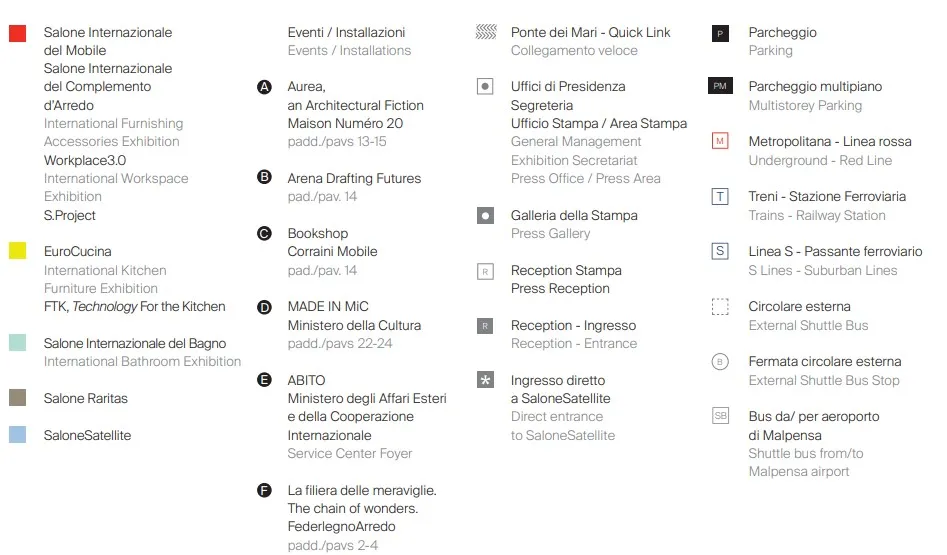Click marker A for Aurea installation
The image size is (947, 555).
[265, 87]
